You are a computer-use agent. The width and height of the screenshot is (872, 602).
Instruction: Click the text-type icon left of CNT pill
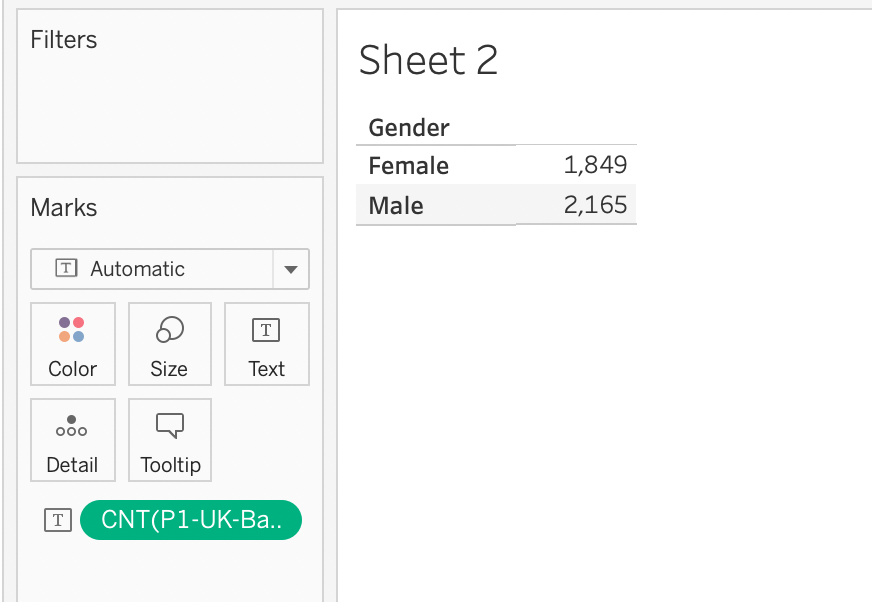point(58,520)
